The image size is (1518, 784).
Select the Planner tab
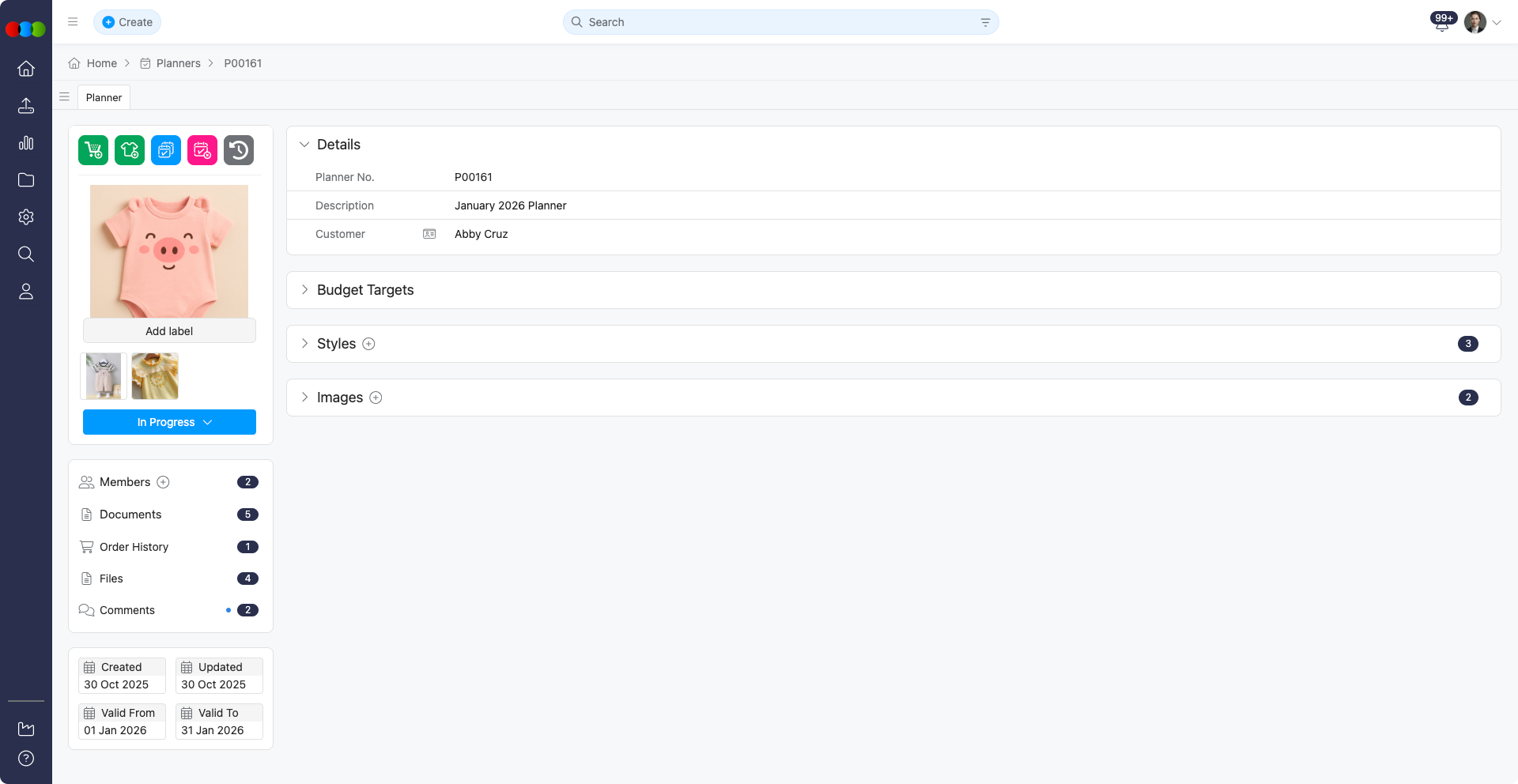(x=104, y=97)
